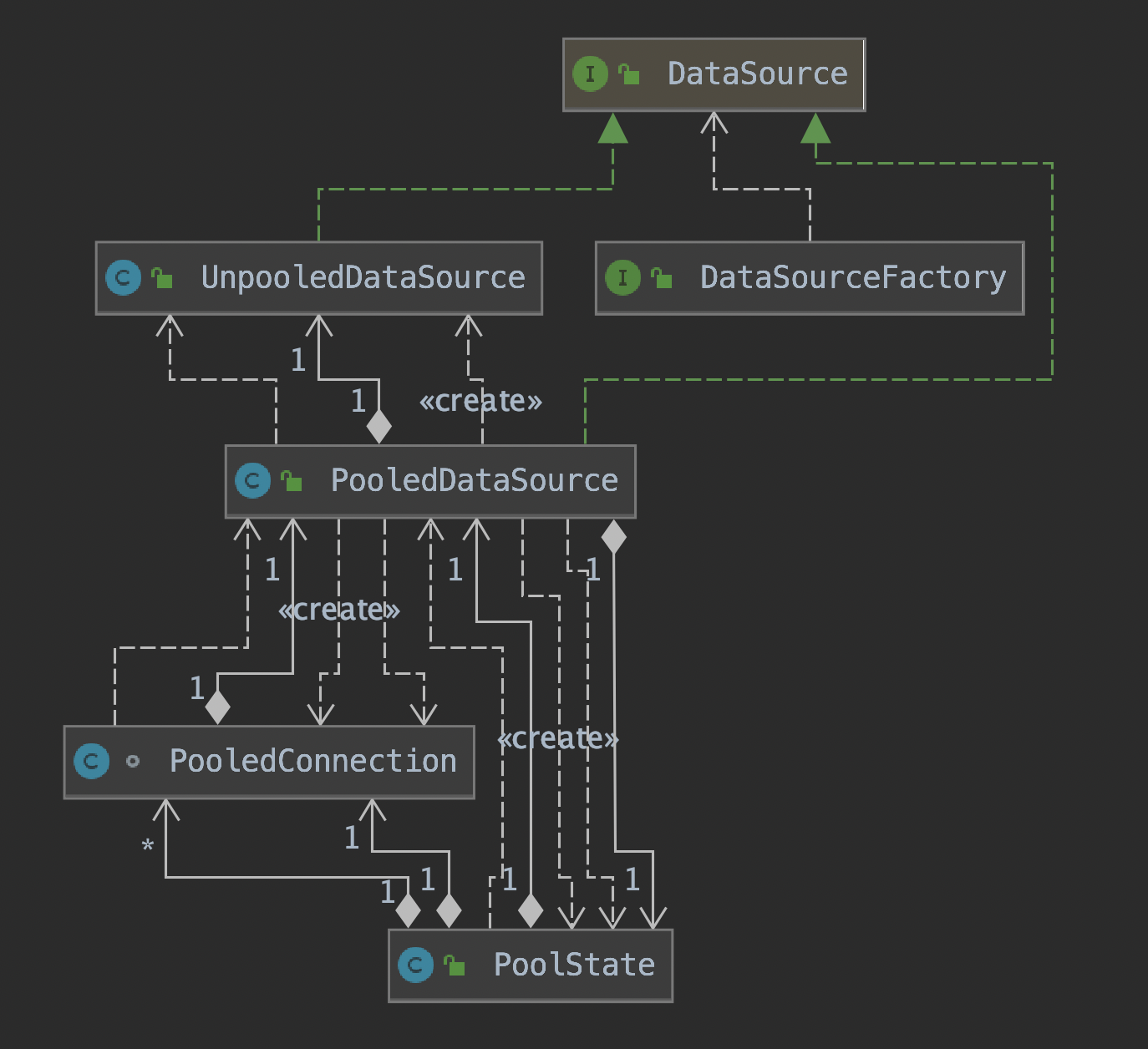The height and width of the screenshot is (1049, 1148).
Task: Click the PoolState class type icon
Action: click(x=415, y=965)
